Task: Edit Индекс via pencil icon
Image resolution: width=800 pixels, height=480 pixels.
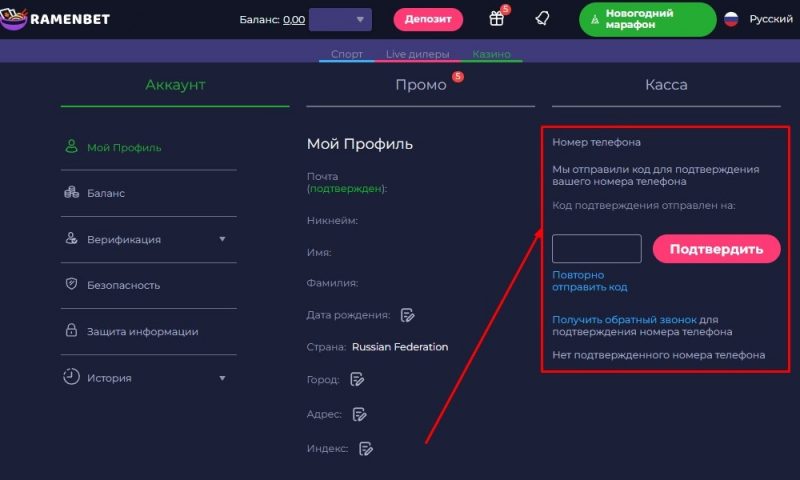Action: 366,449
